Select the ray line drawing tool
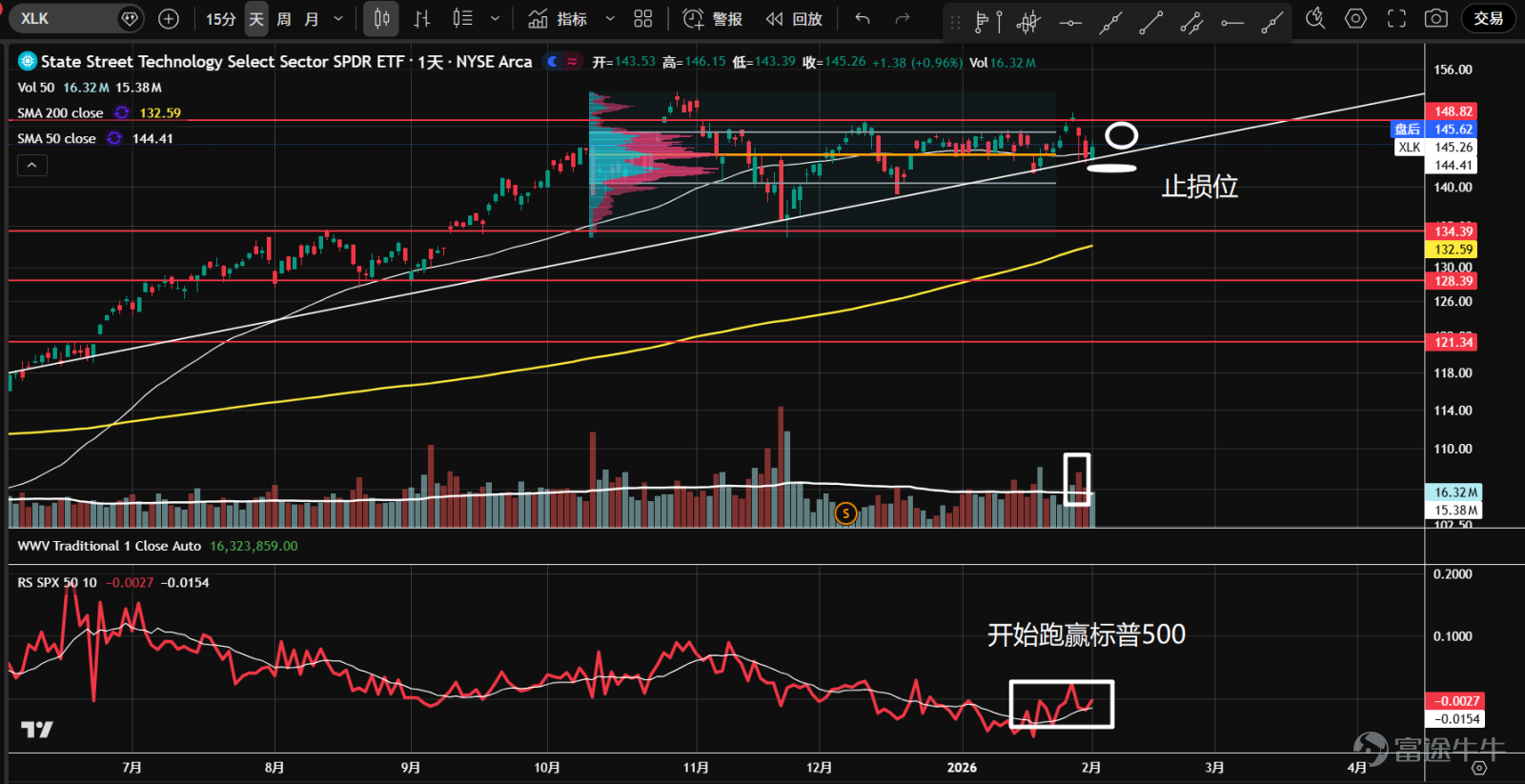The height and width of the screenshot is (784, 1525). [1272, 21]
